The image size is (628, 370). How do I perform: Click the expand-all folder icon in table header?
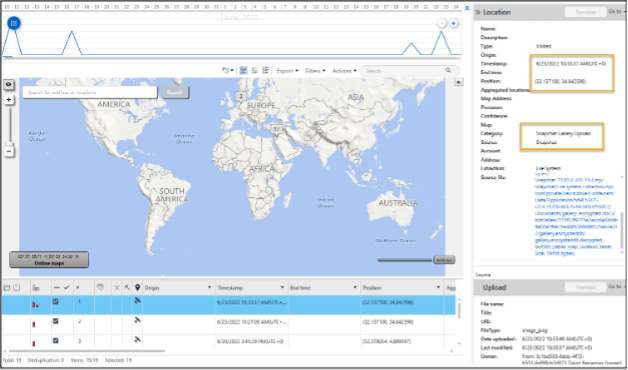tap(7, 288)
